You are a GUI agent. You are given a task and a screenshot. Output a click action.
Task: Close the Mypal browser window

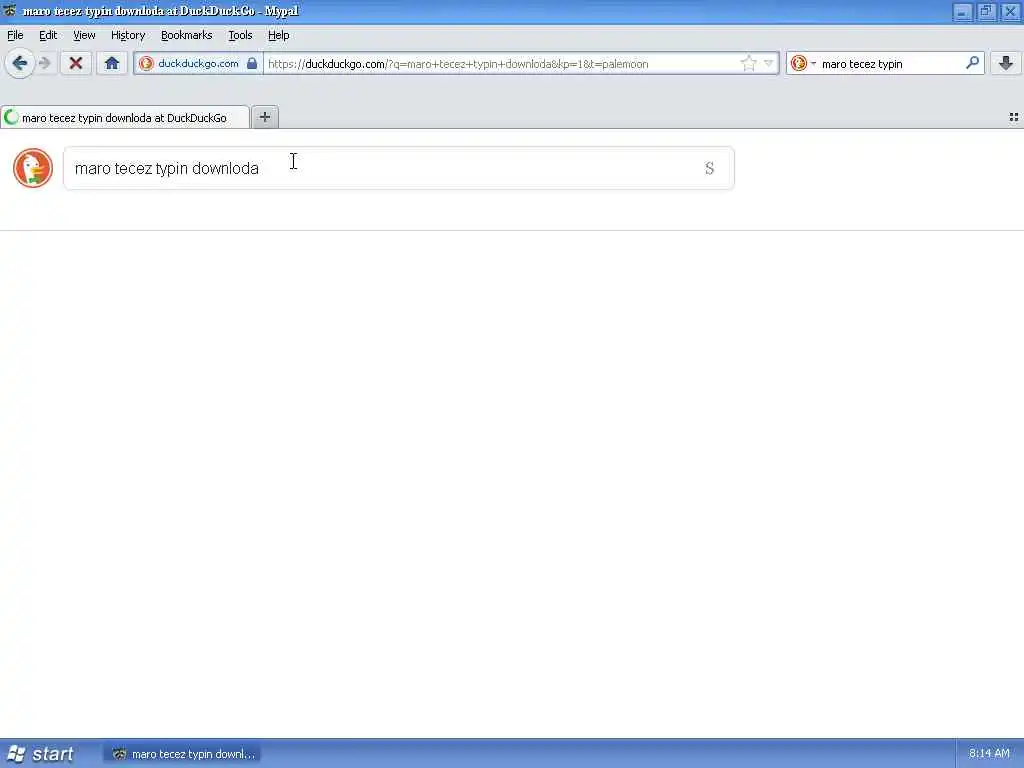tap(1010, 12)
